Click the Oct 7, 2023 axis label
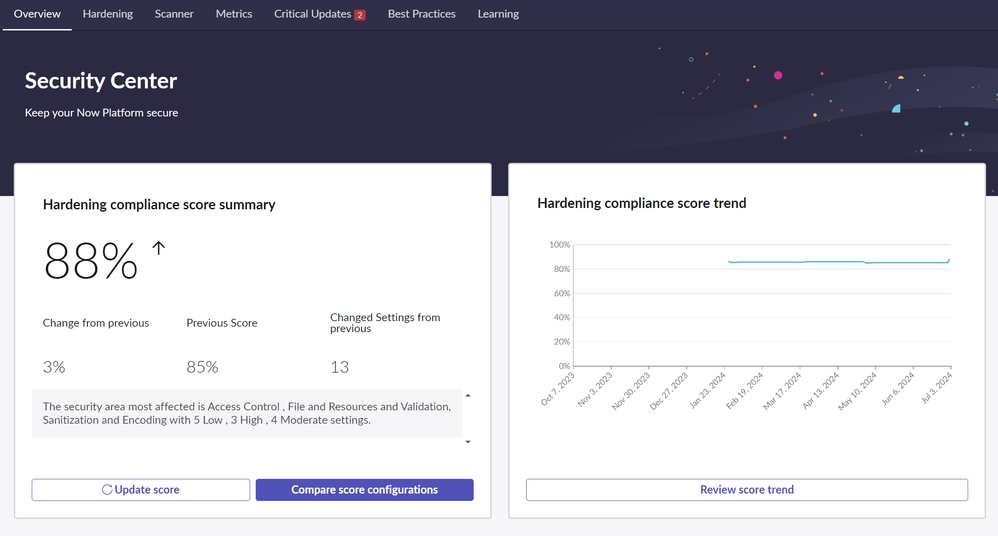998x536 pixels. 558,389
